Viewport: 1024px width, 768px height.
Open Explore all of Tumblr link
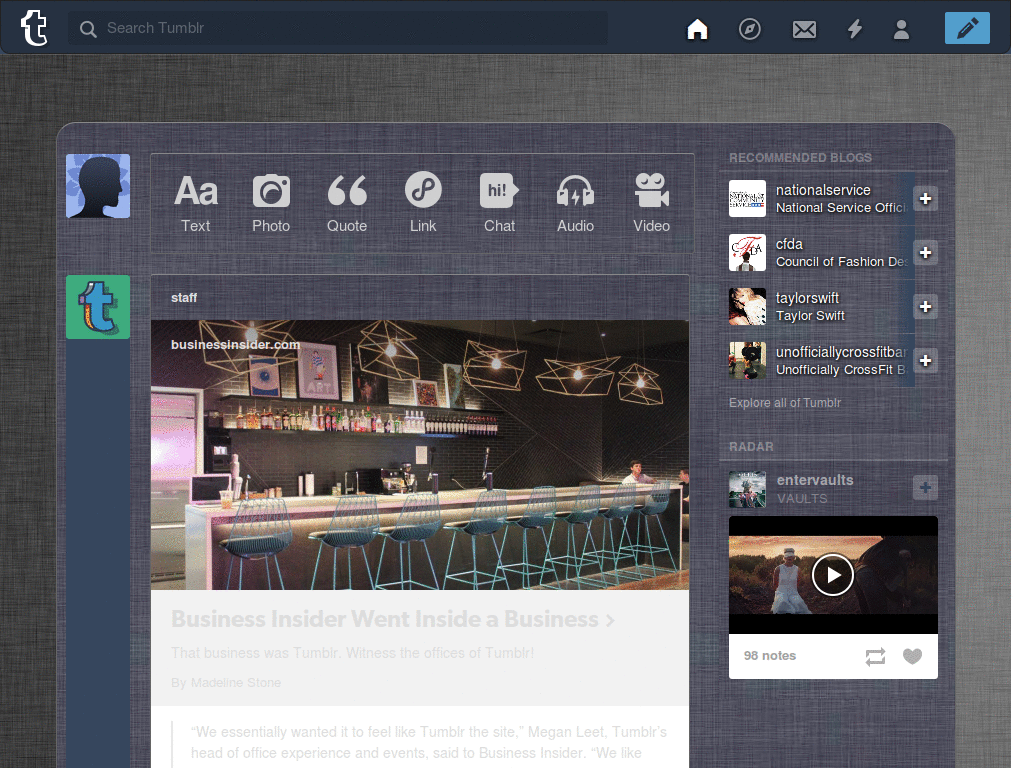point(785,403)
